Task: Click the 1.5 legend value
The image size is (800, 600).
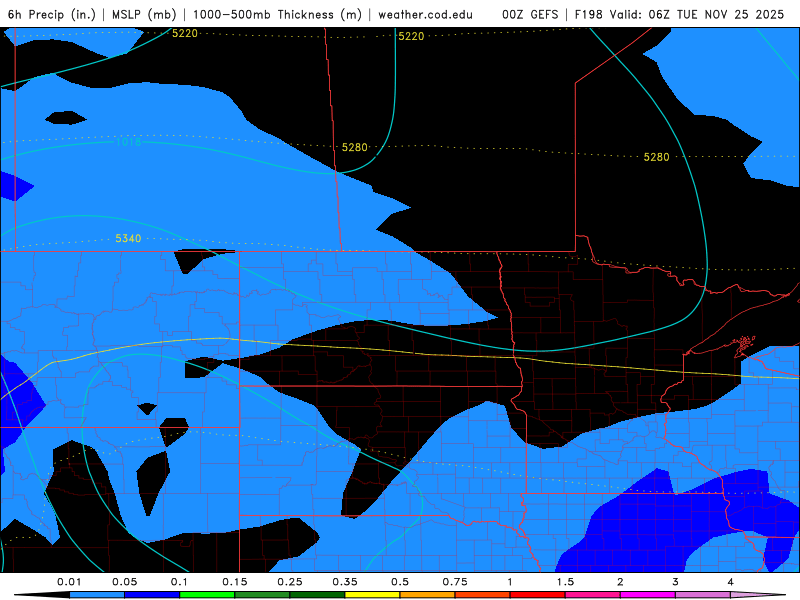Action: tap(565, 582)
